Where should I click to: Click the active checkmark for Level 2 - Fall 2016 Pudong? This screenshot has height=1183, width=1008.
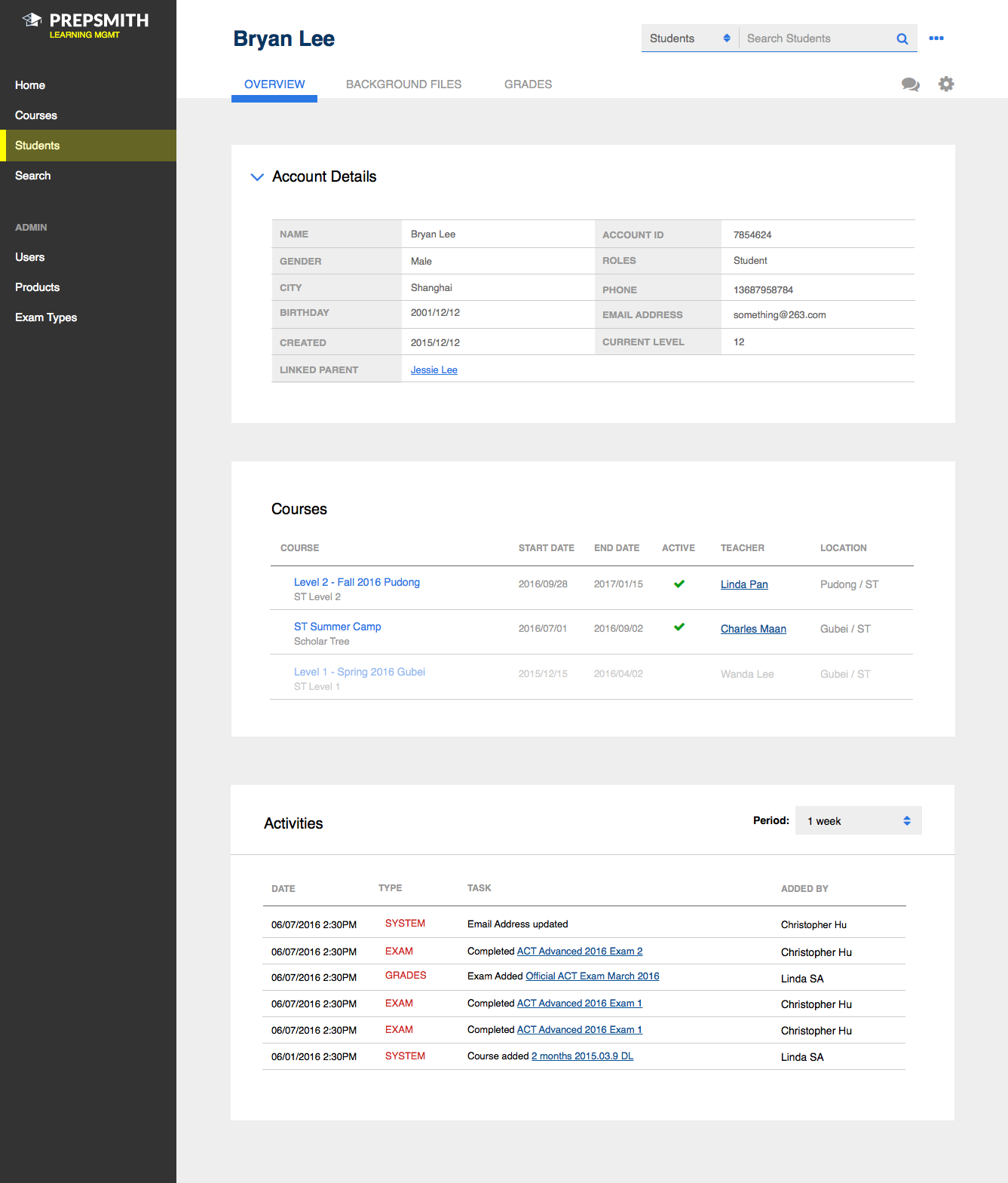pos(679,584)
